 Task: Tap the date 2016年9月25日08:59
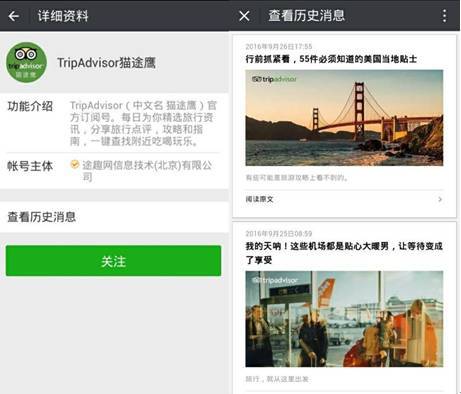coord(279,233)
